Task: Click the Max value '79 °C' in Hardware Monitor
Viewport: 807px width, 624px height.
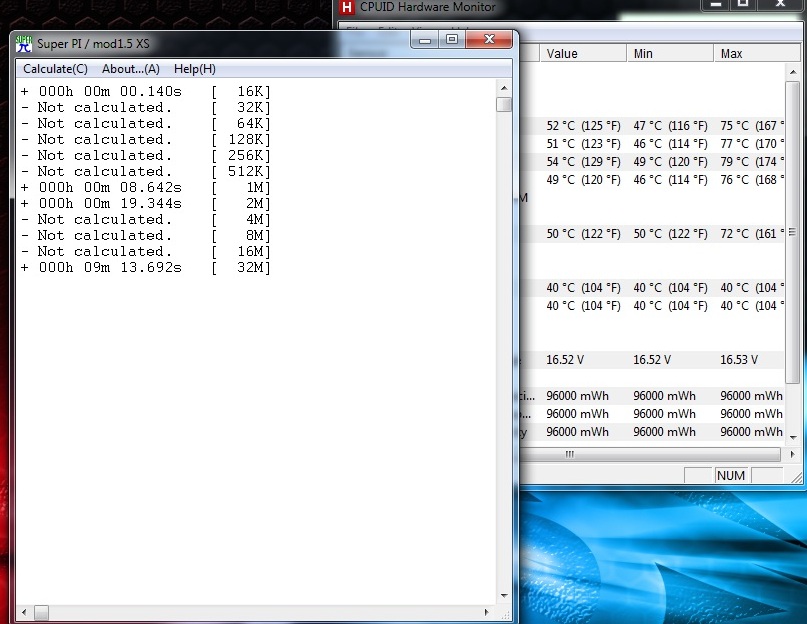Action: [751, 162]
